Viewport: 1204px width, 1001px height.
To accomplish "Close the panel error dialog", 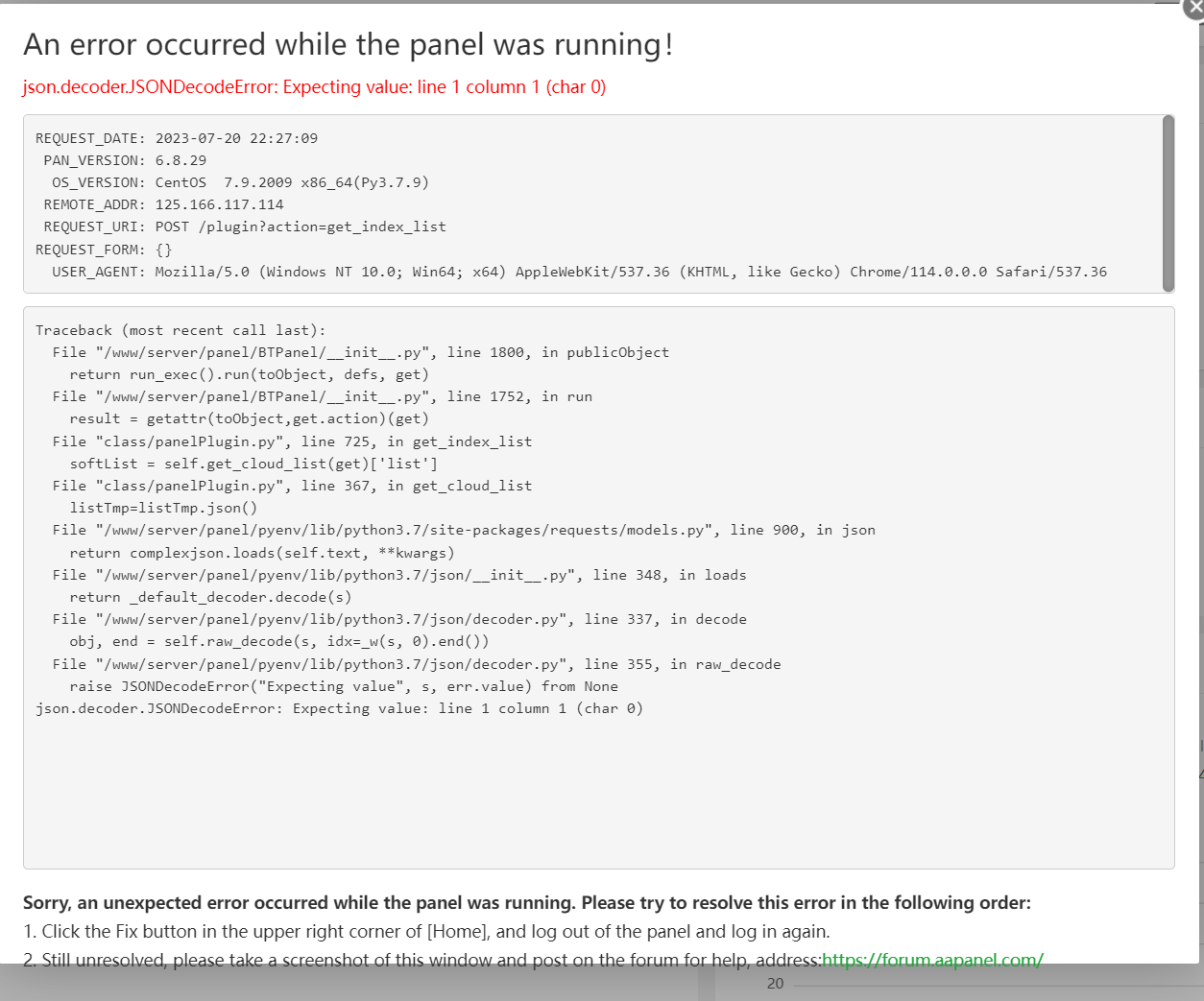I will (x=1194, y=8).
